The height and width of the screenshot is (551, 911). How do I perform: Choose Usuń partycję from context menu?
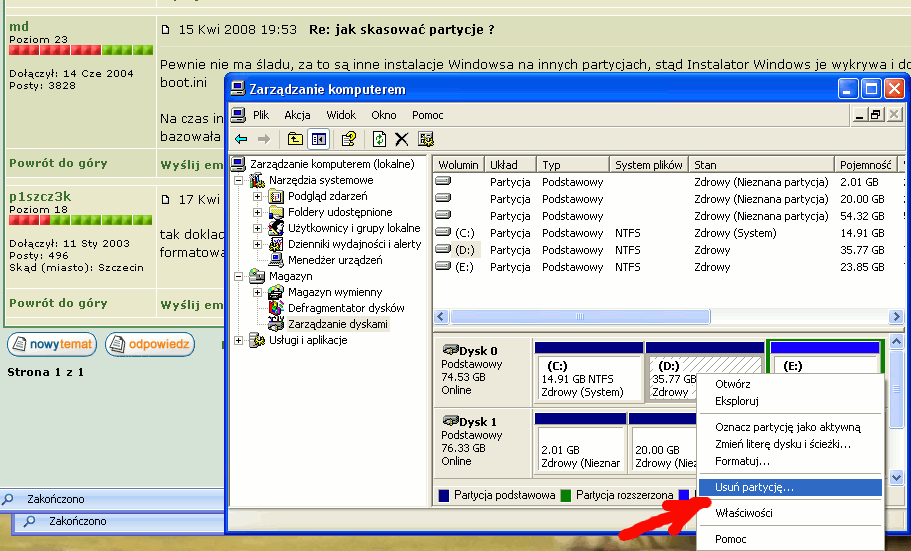pos(791,488)
